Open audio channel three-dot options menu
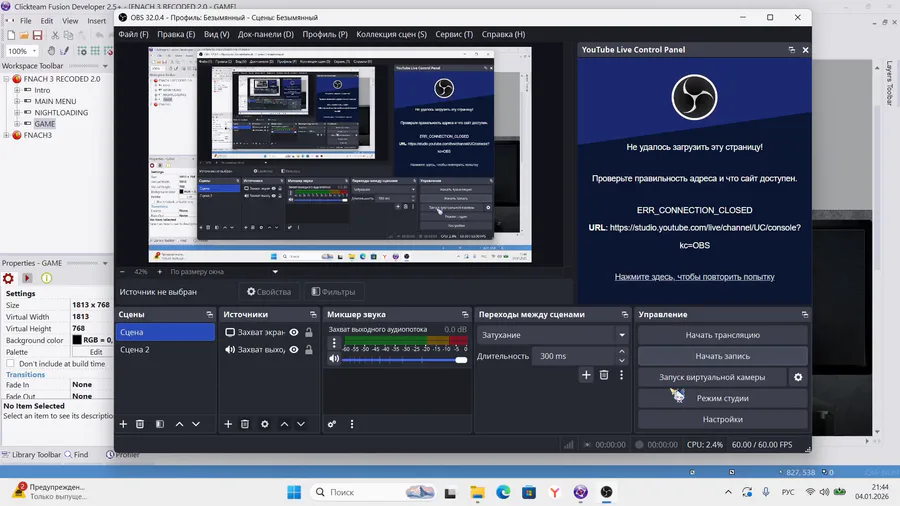 [334, 343]
